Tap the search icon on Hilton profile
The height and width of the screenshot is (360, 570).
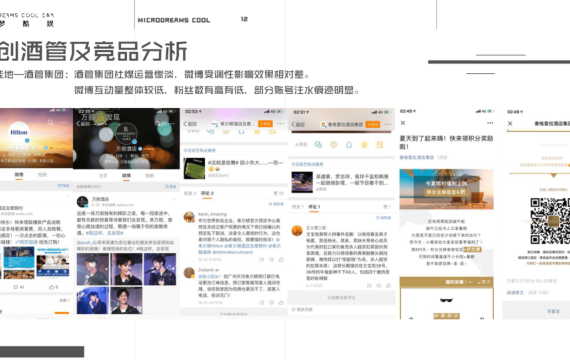click(51, 123)
